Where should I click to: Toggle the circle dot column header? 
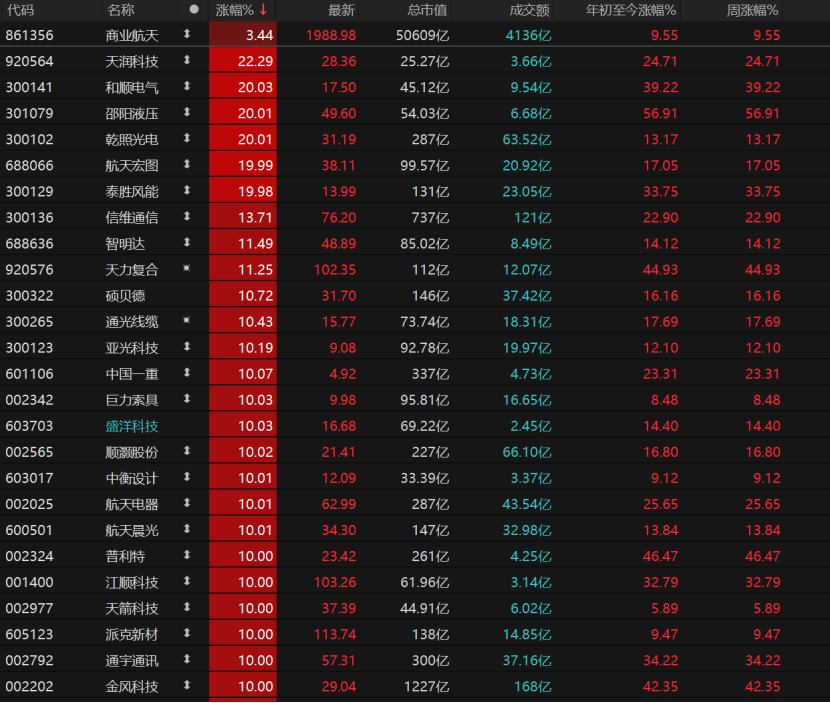193,10
